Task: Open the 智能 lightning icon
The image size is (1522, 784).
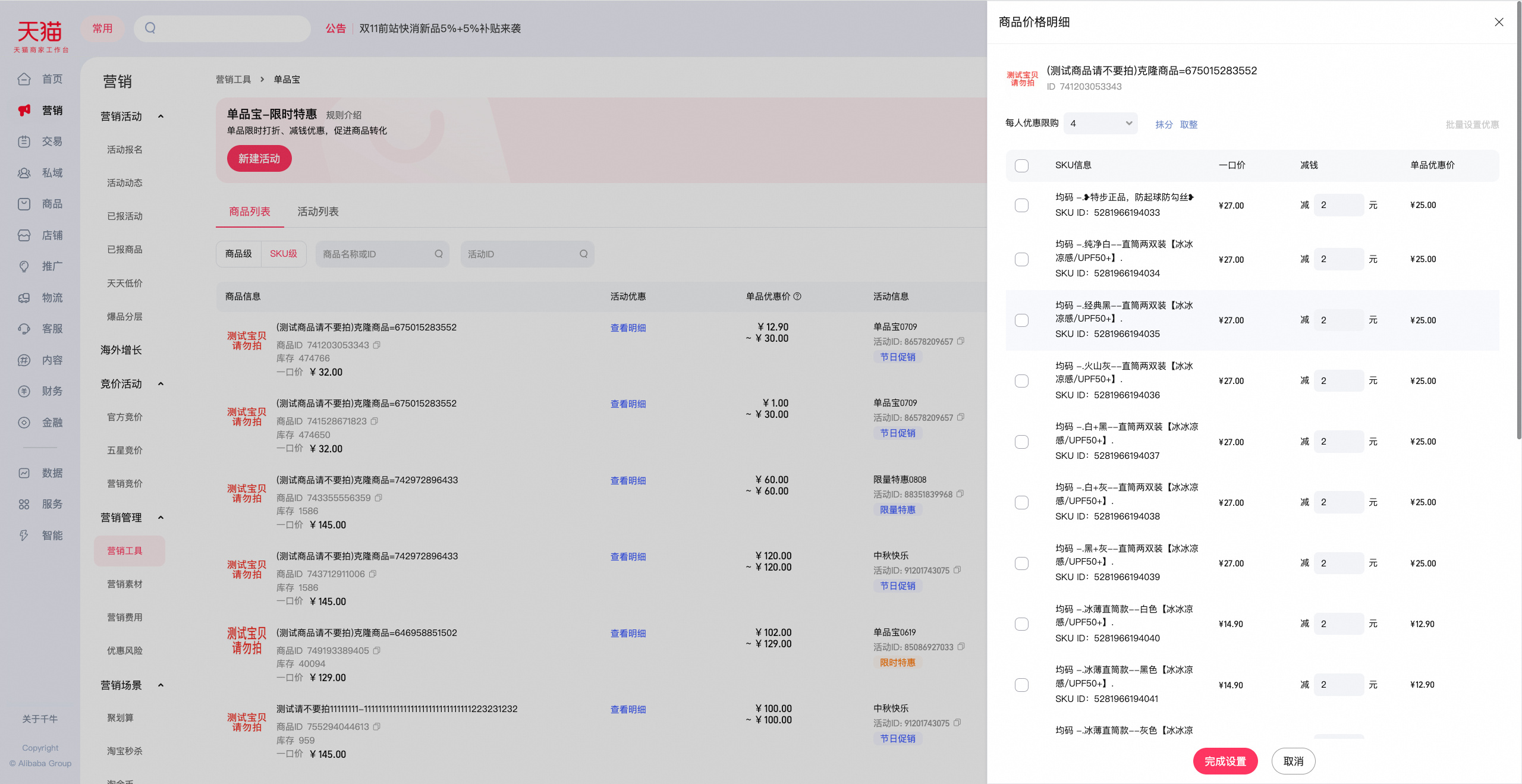Action: [x=24, y=536]
